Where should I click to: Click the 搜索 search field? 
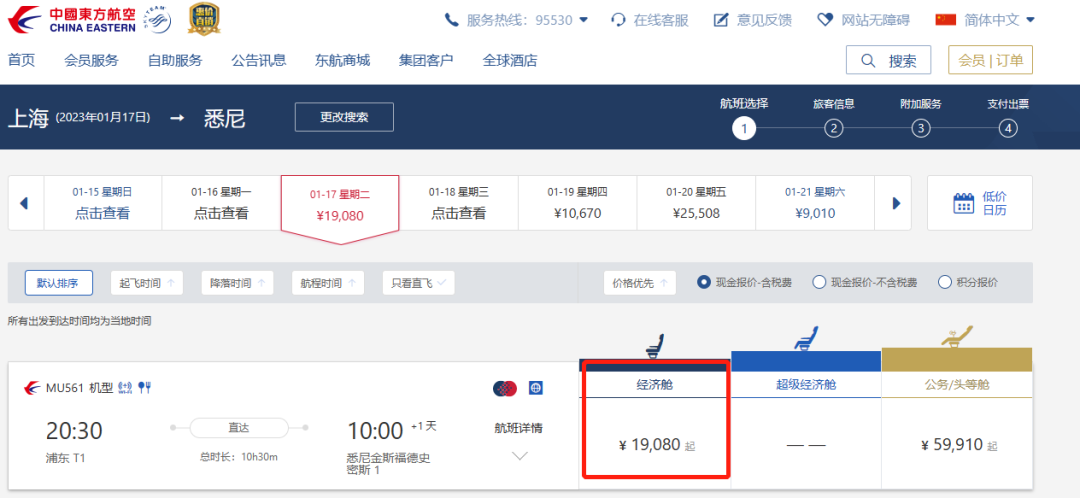[x=889, y=60]
